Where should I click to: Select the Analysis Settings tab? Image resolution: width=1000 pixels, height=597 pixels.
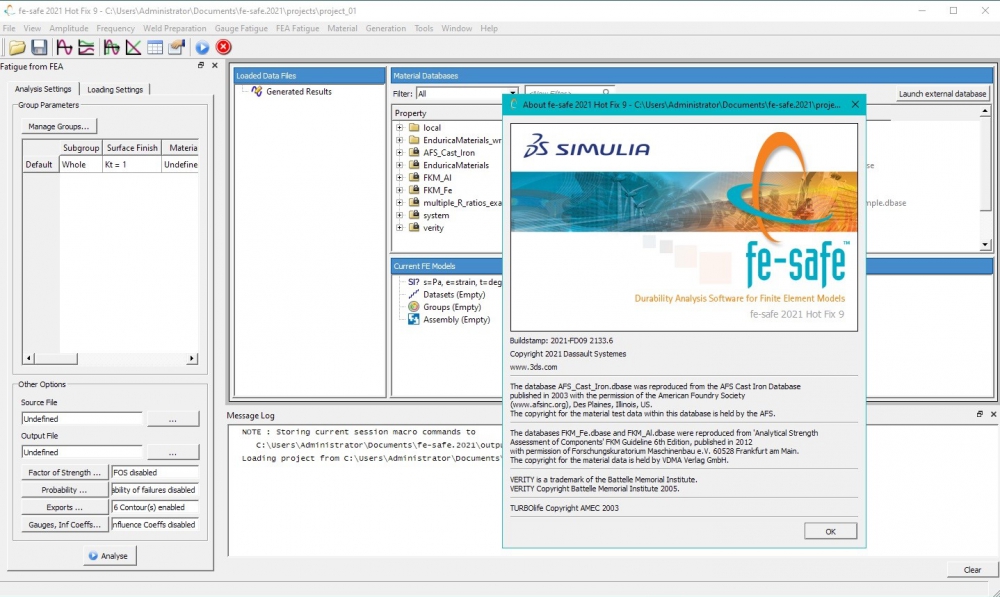(43, 89)
